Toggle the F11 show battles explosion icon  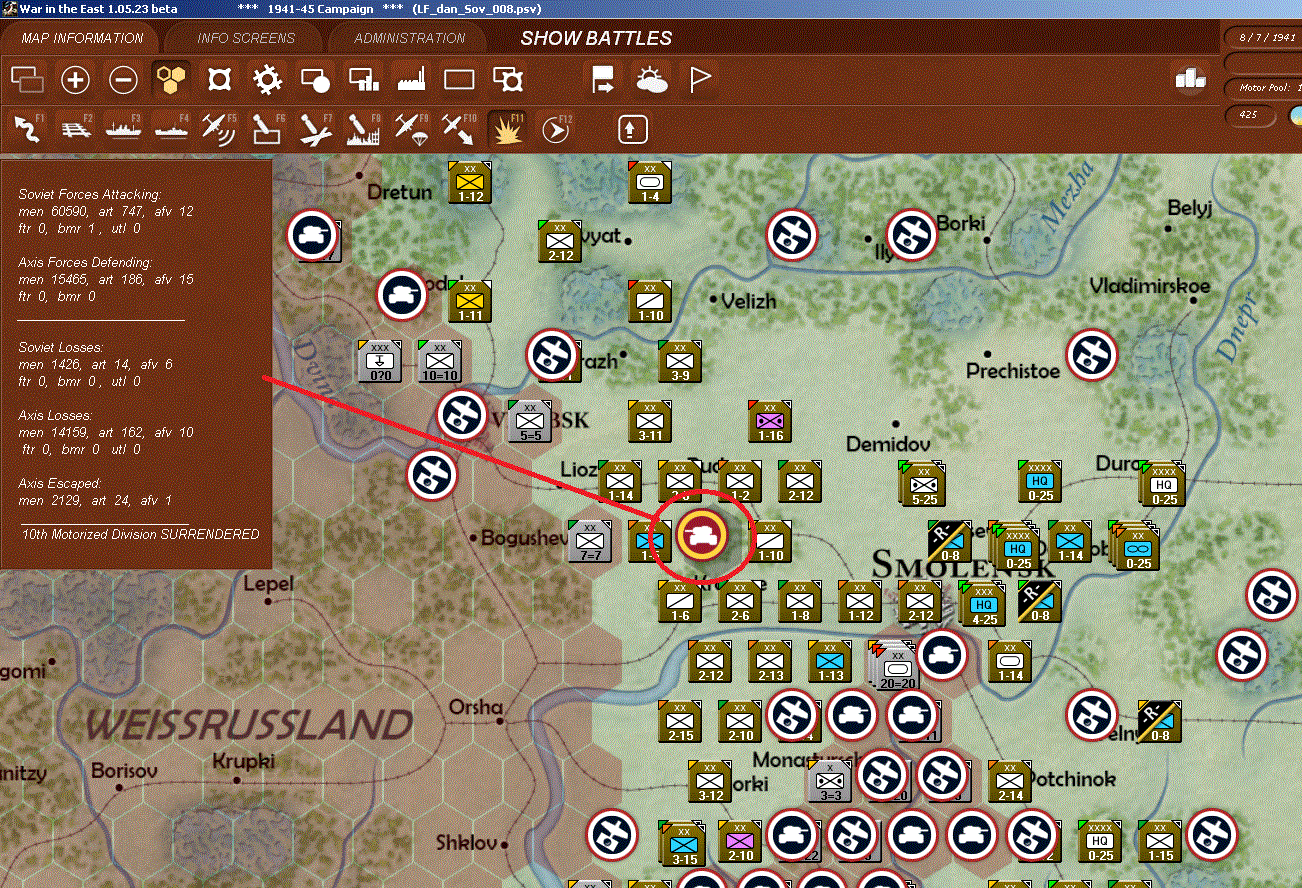click(507, 129)
